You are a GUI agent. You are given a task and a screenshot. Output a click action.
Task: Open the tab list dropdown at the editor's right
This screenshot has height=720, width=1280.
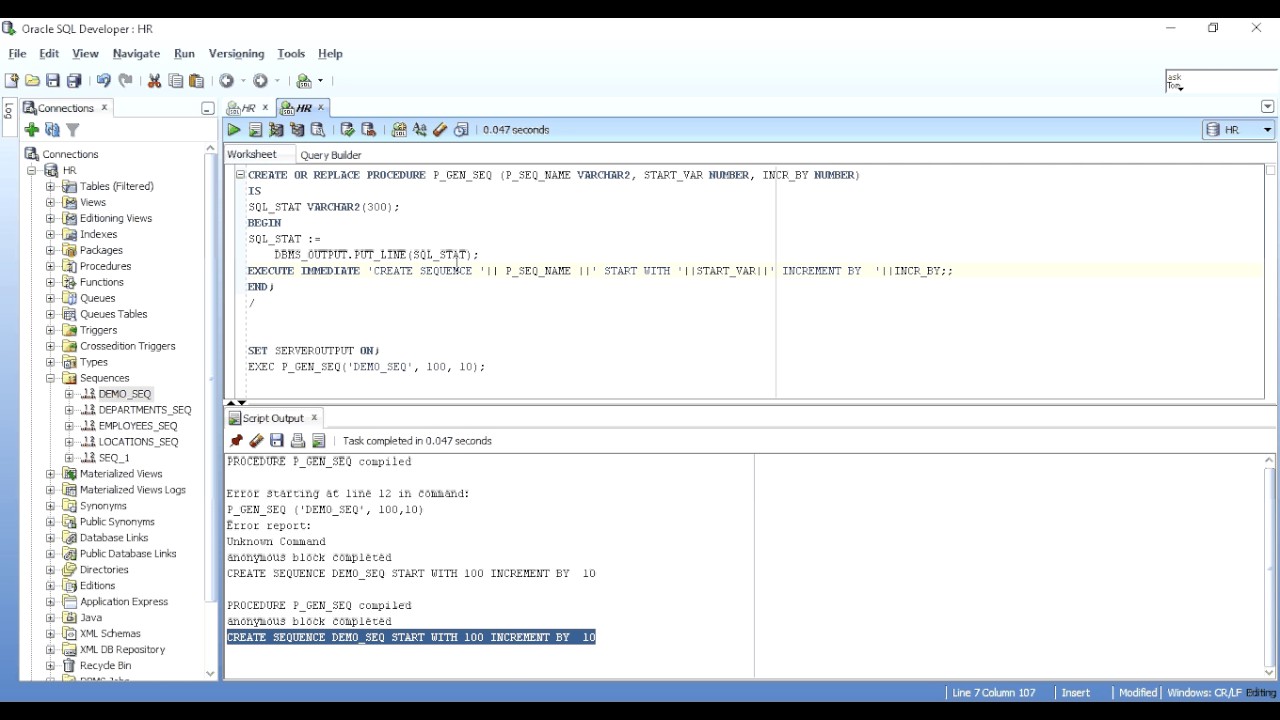(x=1268, y=107)
